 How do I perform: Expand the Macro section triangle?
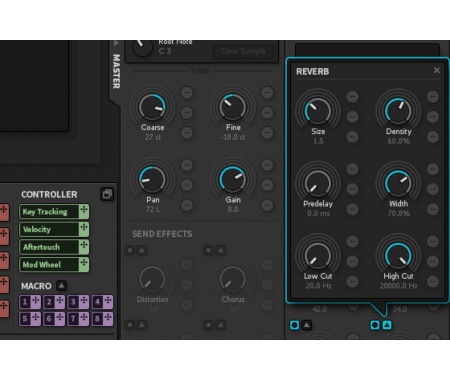click(61, 286)
